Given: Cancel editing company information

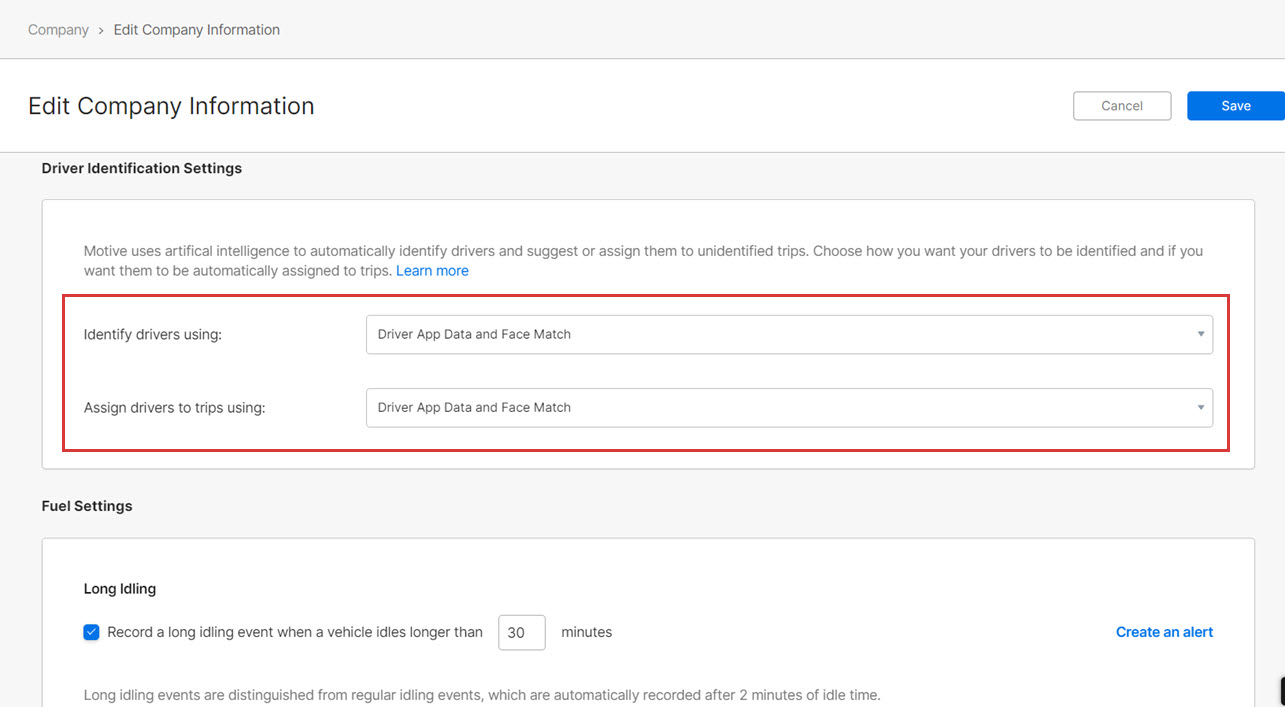Looking at the screenshot, I should pyautogui.click(x=1122, y=106).
